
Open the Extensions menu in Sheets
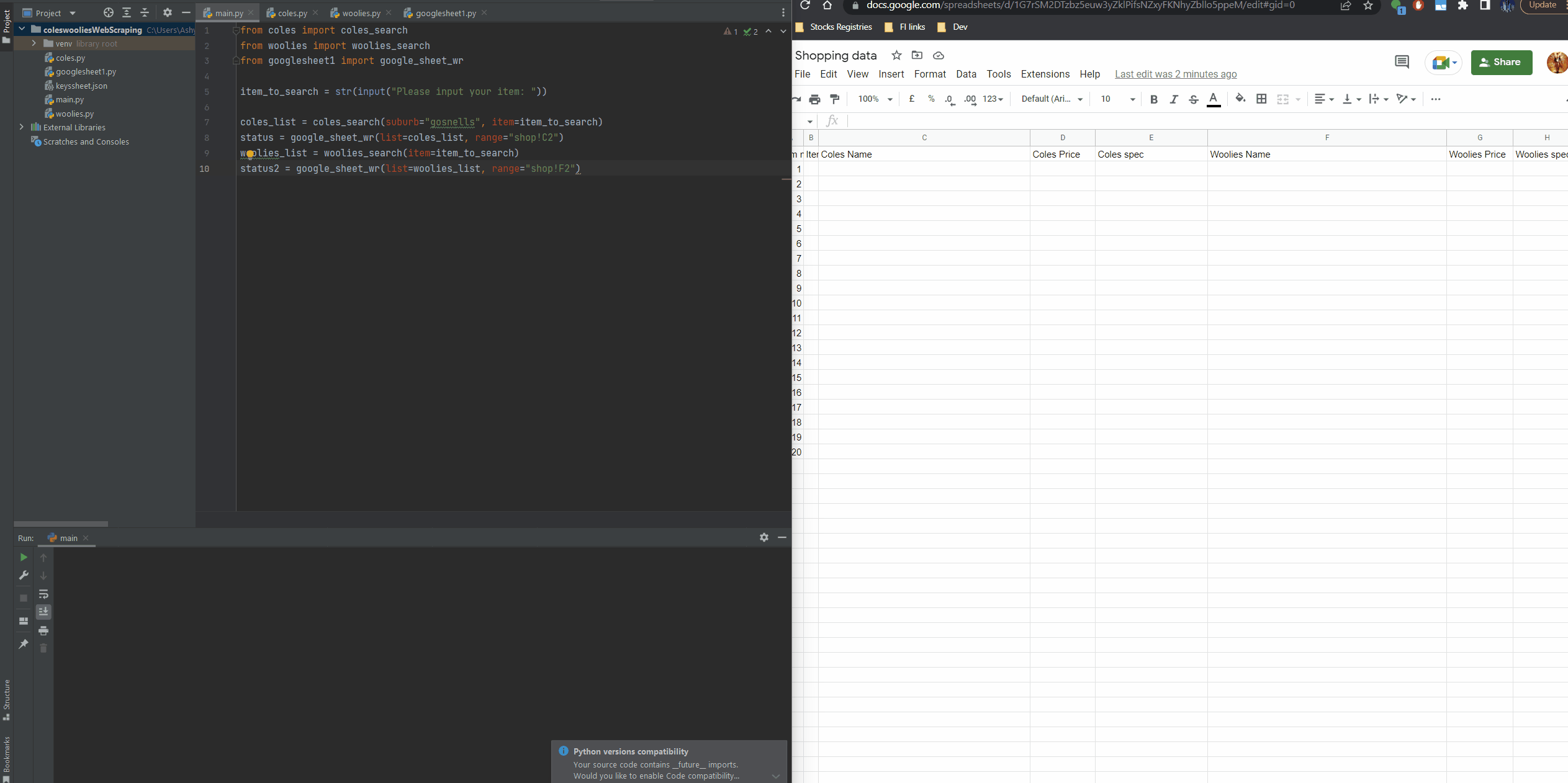pos(1045,74)
